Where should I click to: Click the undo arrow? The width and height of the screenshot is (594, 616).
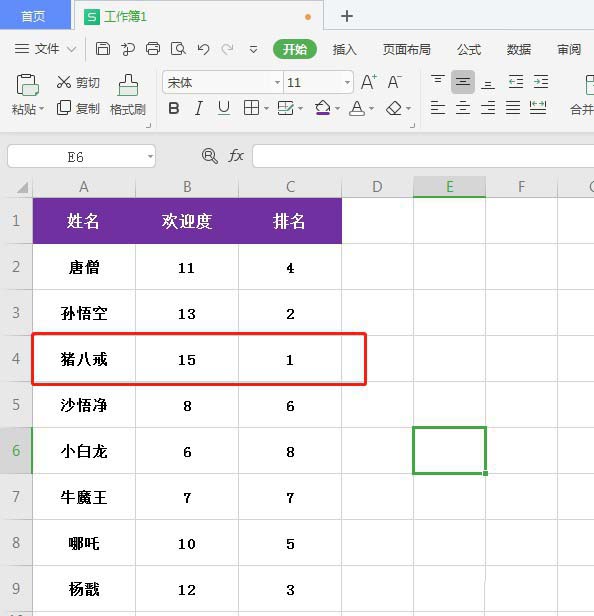click(203, 49)
